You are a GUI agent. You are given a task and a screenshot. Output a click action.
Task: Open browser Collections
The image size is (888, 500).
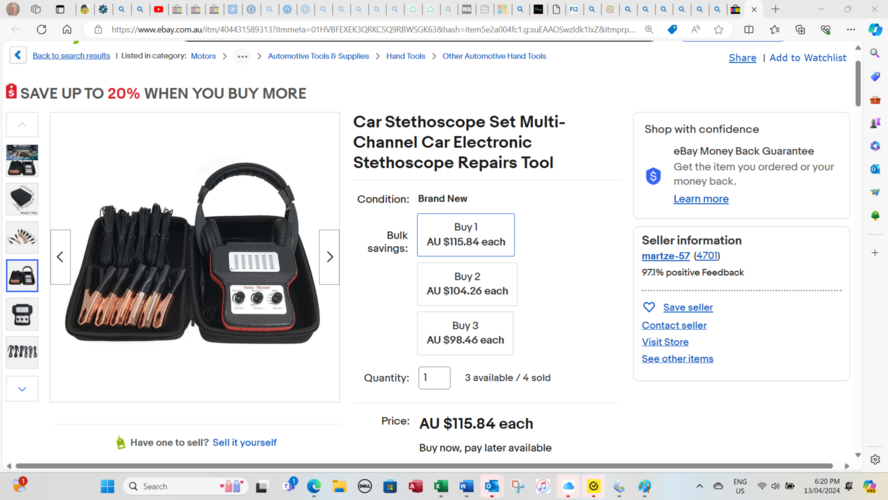pyautogui.click(x=800, y=29)
